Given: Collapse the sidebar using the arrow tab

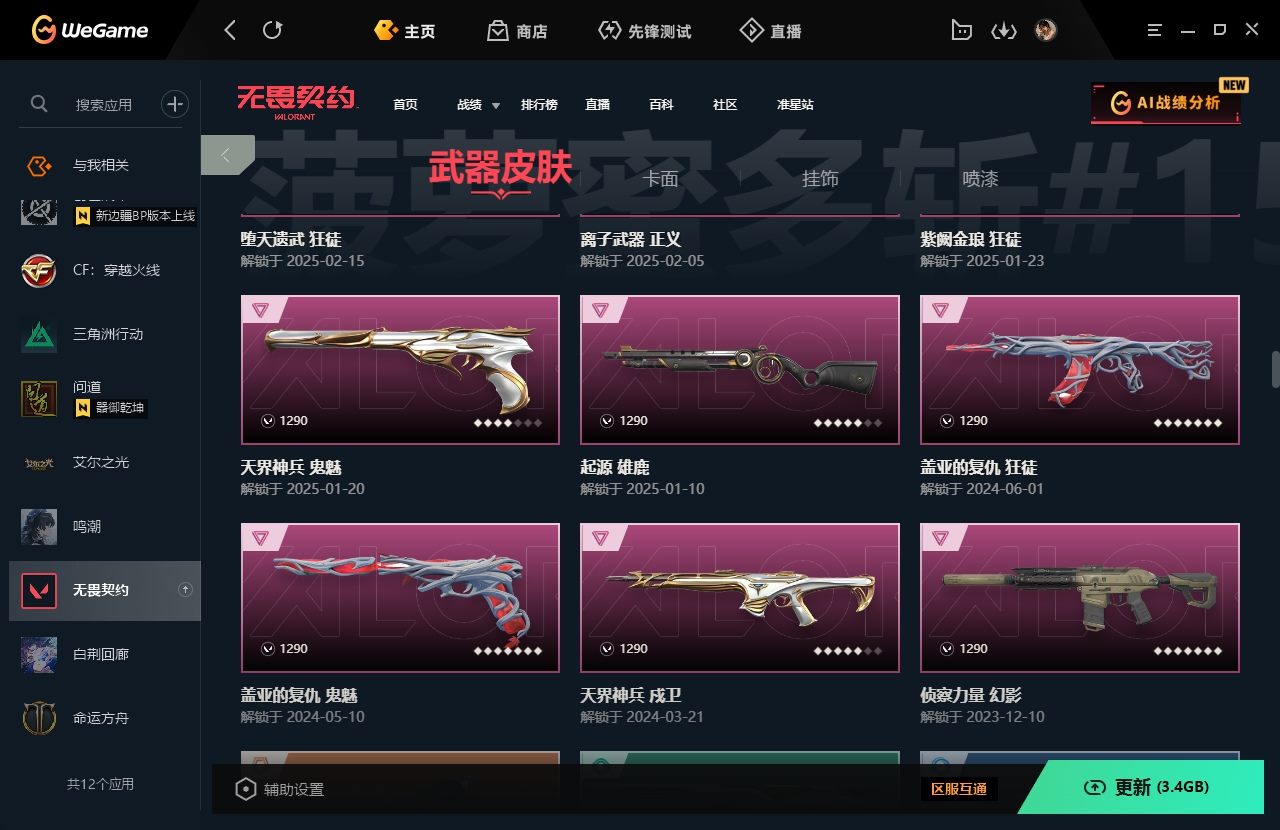Looking at the screenshot, I should click(227, 155).
